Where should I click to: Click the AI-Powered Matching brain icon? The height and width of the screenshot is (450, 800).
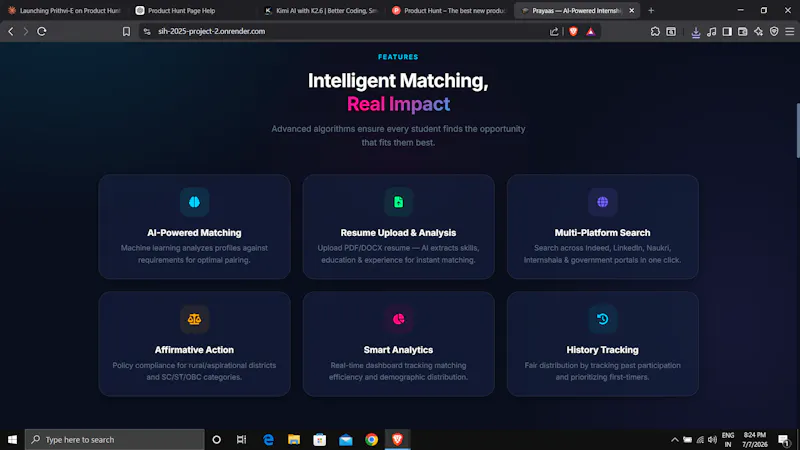[194, 202]
